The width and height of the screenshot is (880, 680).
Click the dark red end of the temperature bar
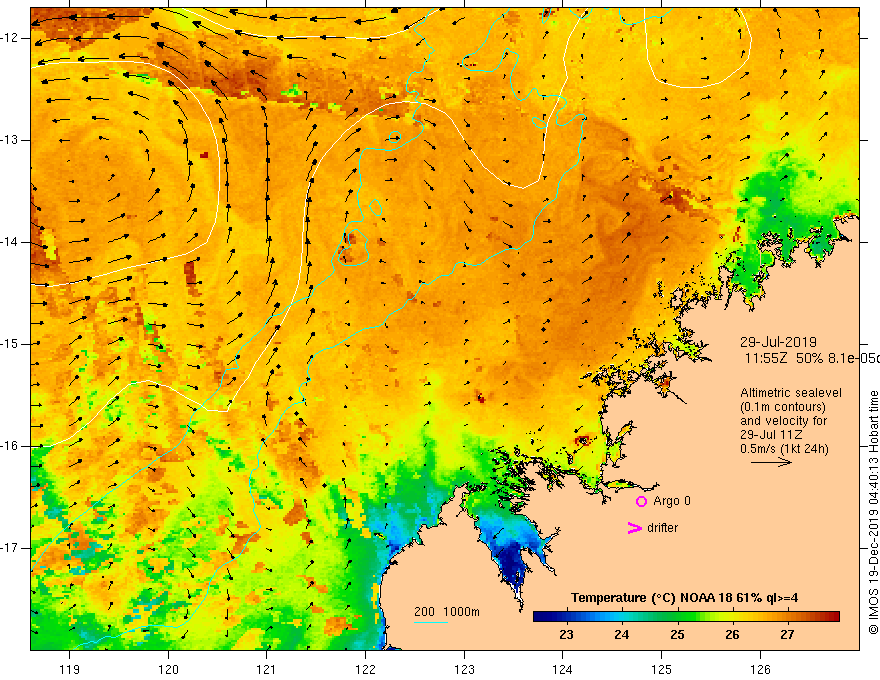(x=833, y=617)
